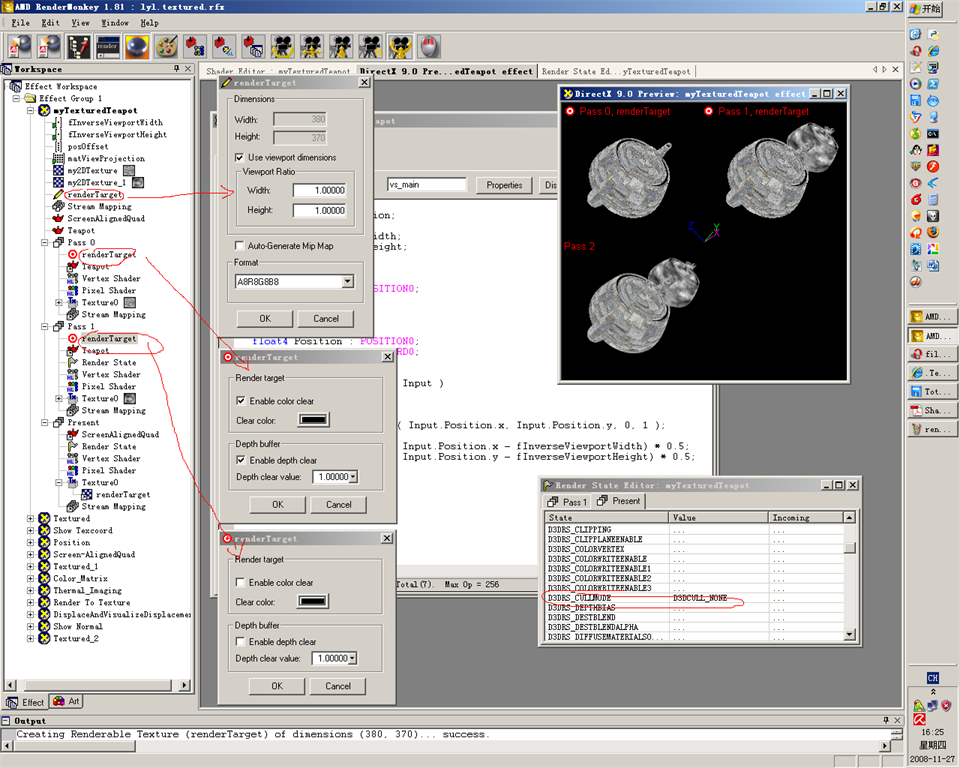Enable Auto-Generate Mip Map checkbox
The image size is (960, 768).
[239, 246]
